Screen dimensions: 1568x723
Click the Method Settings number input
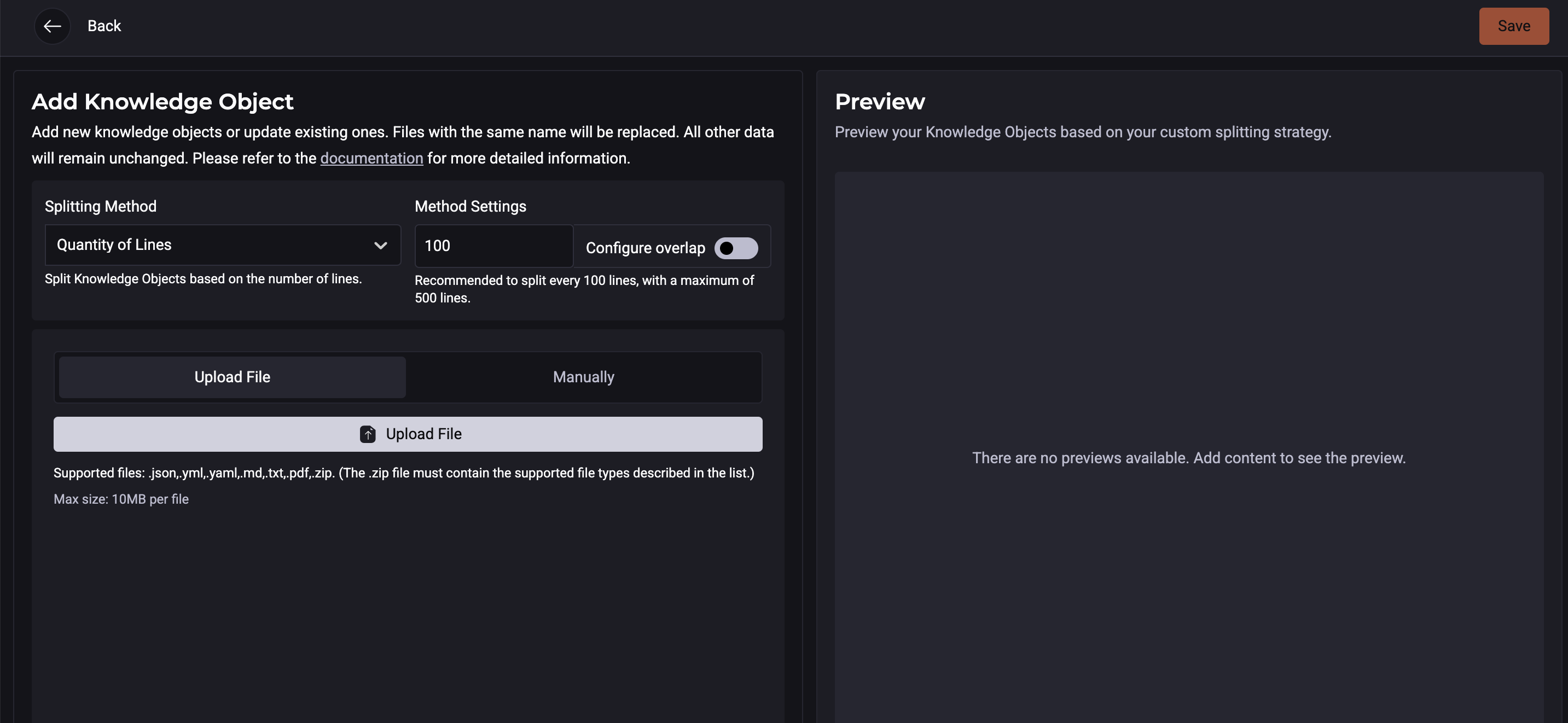coord(493,246)
